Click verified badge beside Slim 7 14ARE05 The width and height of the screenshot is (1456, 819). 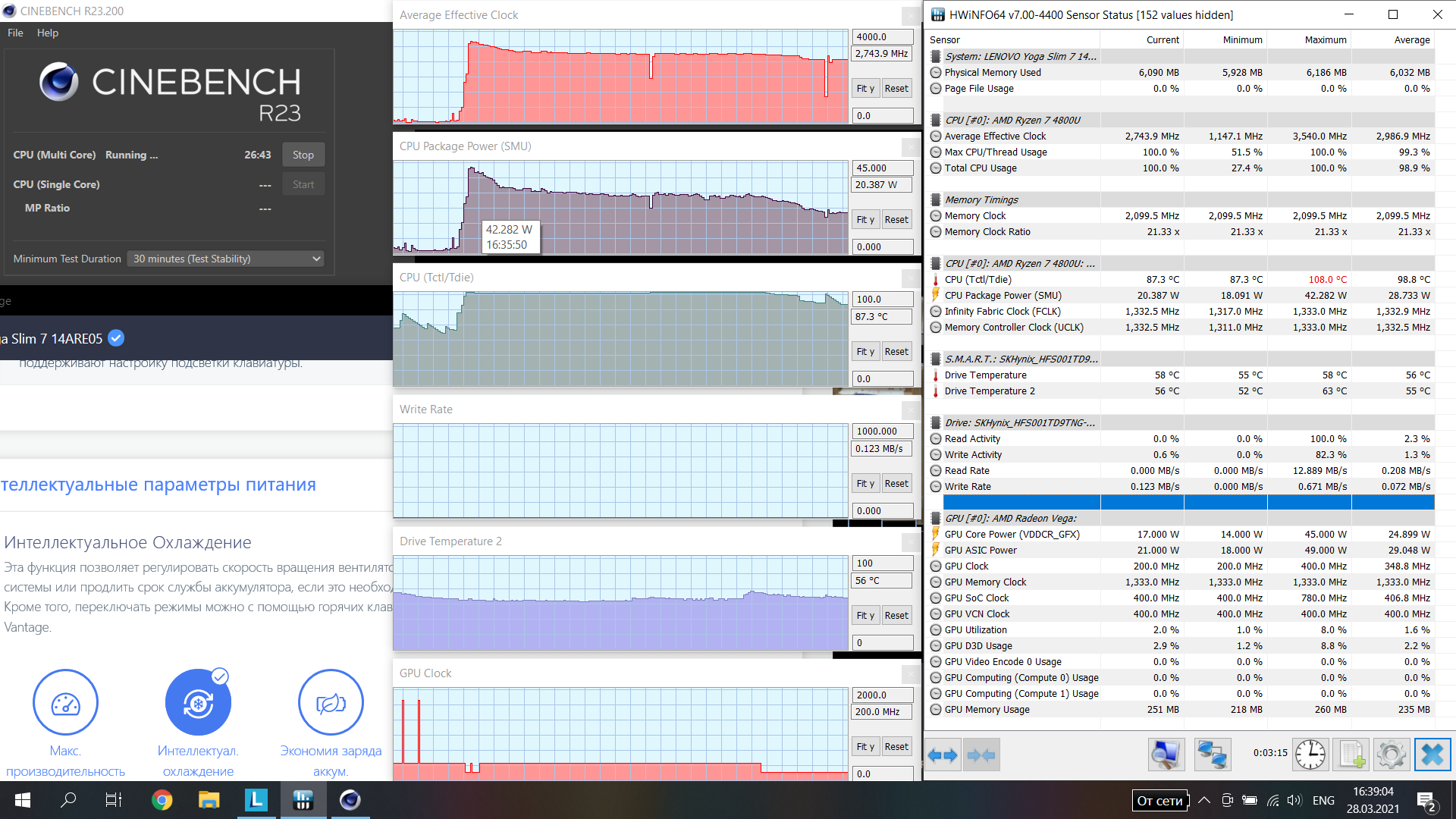[116, 338]
